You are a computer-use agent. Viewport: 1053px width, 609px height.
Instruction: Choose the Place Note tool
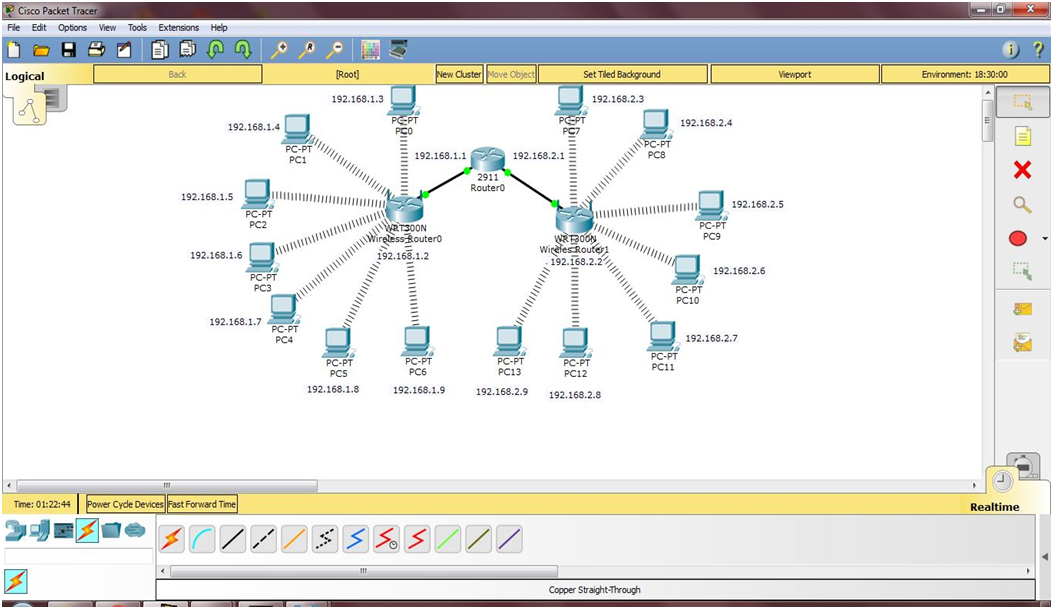(x=1022, y=137)
